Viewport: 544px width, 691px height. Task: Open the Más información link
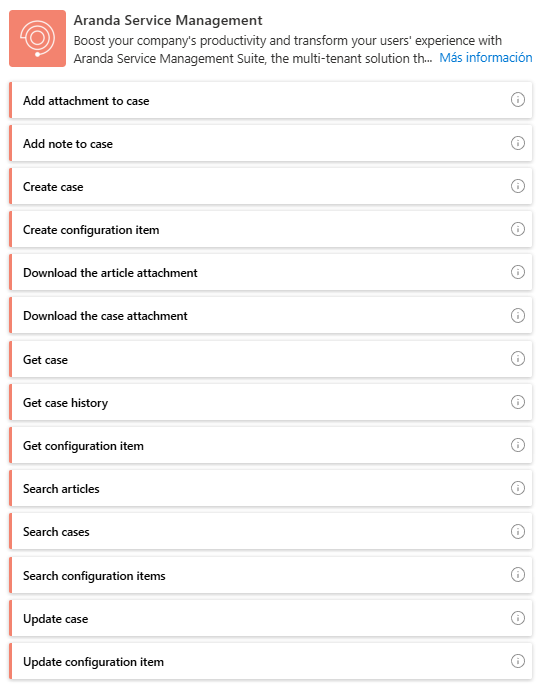click(486, 58)
